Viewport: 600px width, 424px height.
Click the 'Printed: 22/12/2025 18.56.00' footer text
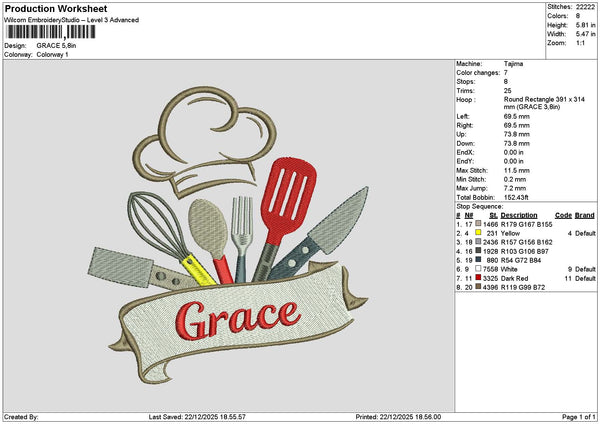point(398,417)
